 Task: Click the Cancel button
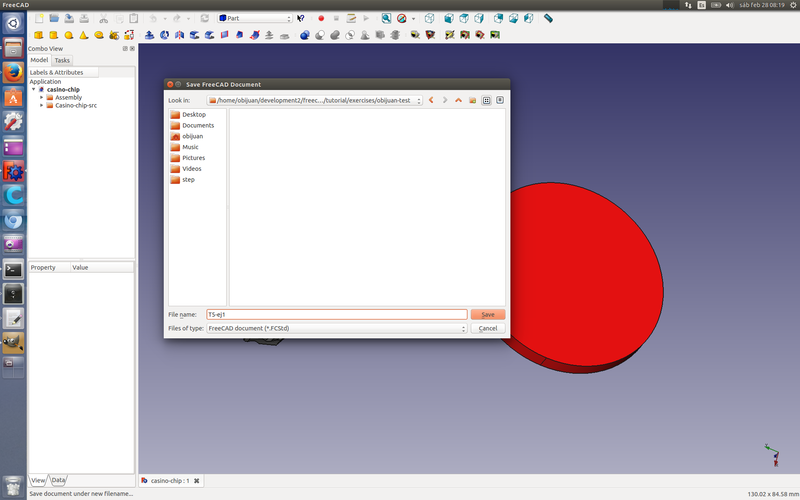[x=488, y=328]
